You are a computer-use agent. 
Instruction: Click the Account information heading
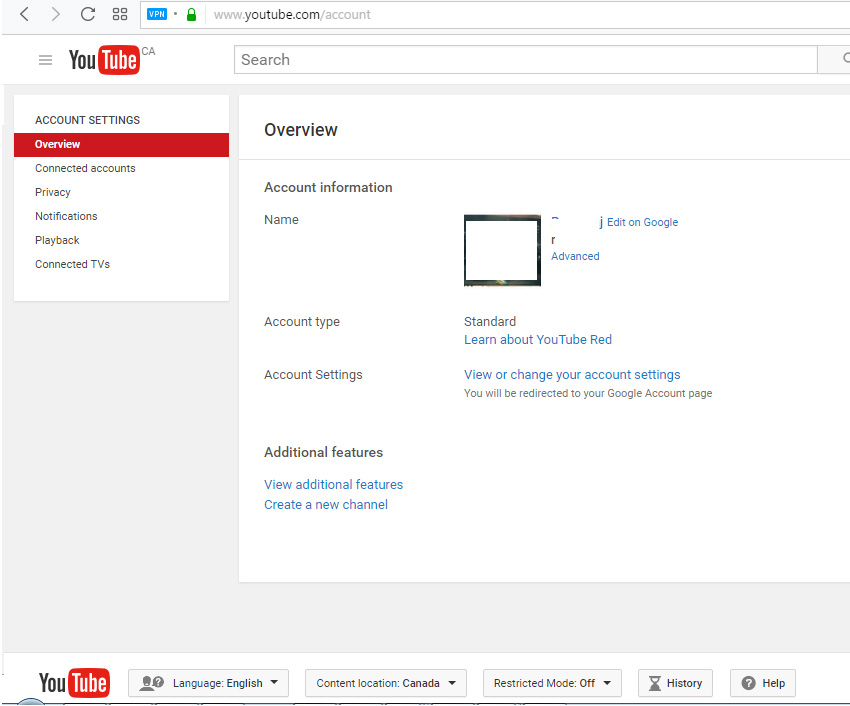coord(328,188)
